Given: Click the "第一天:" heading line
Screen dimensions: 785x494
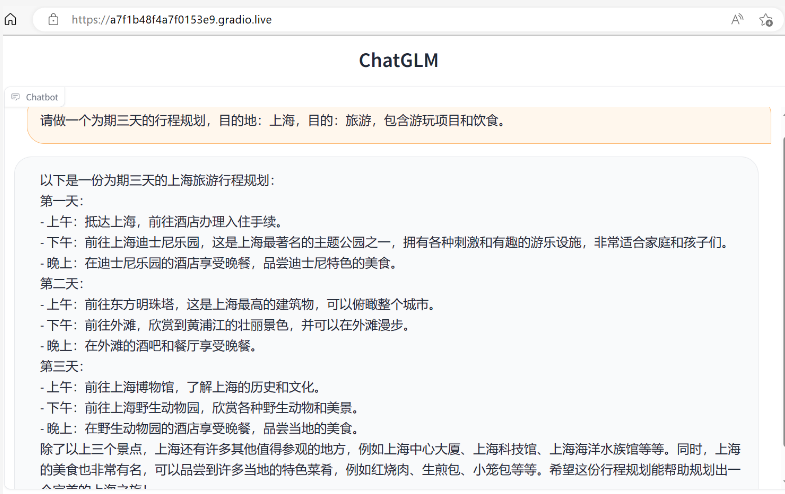Looking at the screenshot, I should point(62,201).
